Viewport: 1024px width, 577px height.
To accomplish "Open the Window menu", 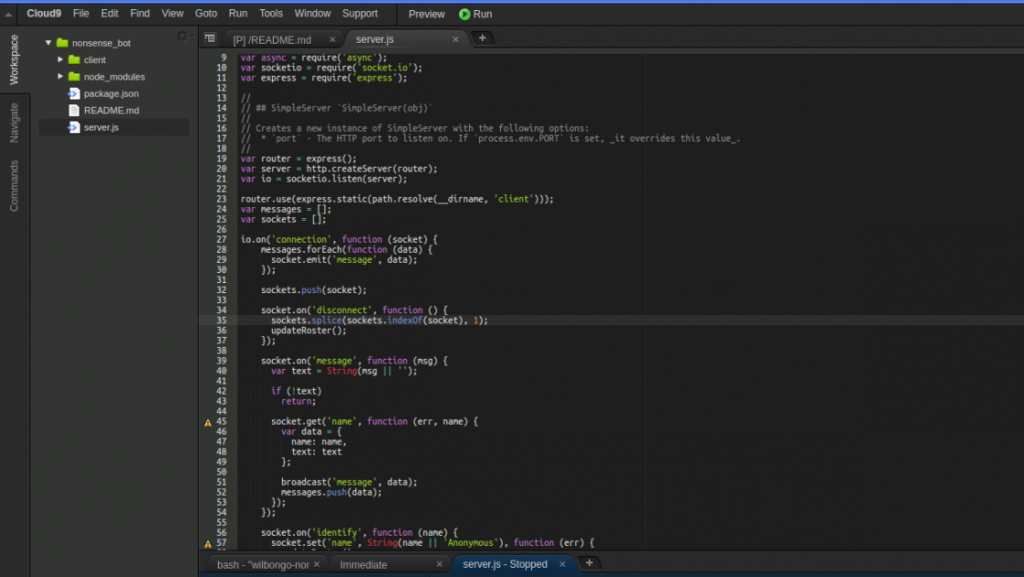I will click(x=312, y=13).
